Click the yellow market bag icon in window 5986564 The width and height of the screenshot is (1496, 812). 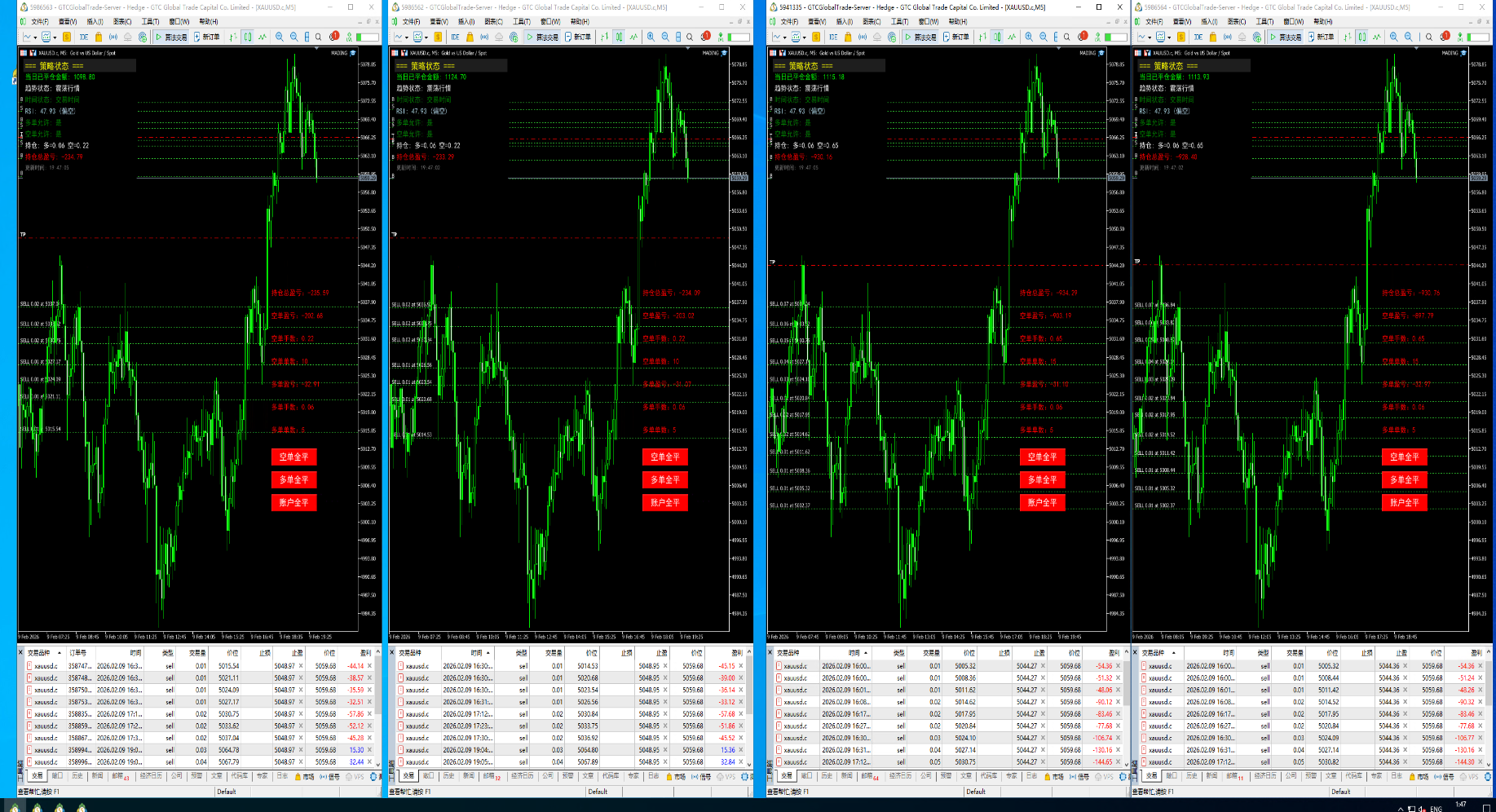pyautogui.click(x=1213, y=37)
